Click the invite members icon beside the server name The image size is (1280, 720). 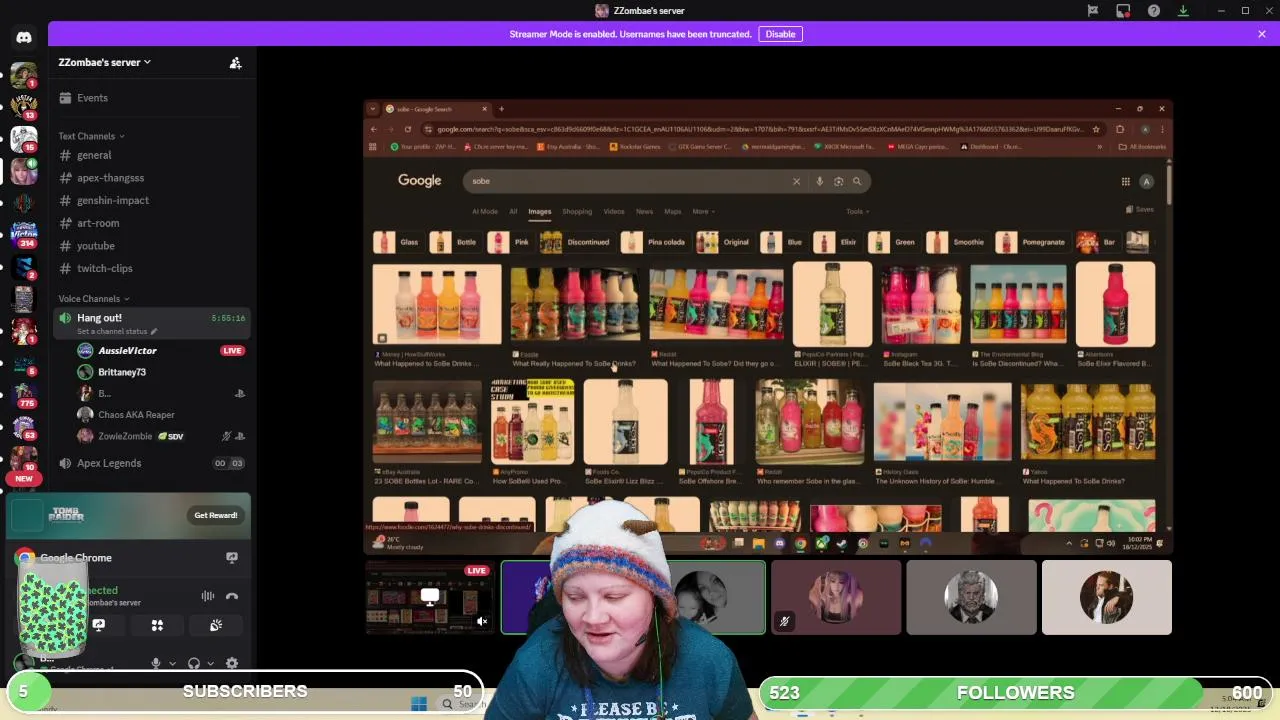click(x=235, y=63)
